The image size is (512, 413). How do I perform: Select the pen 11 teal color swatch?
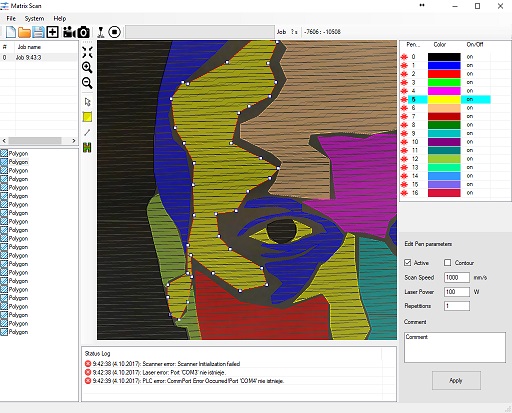(444, 150)
